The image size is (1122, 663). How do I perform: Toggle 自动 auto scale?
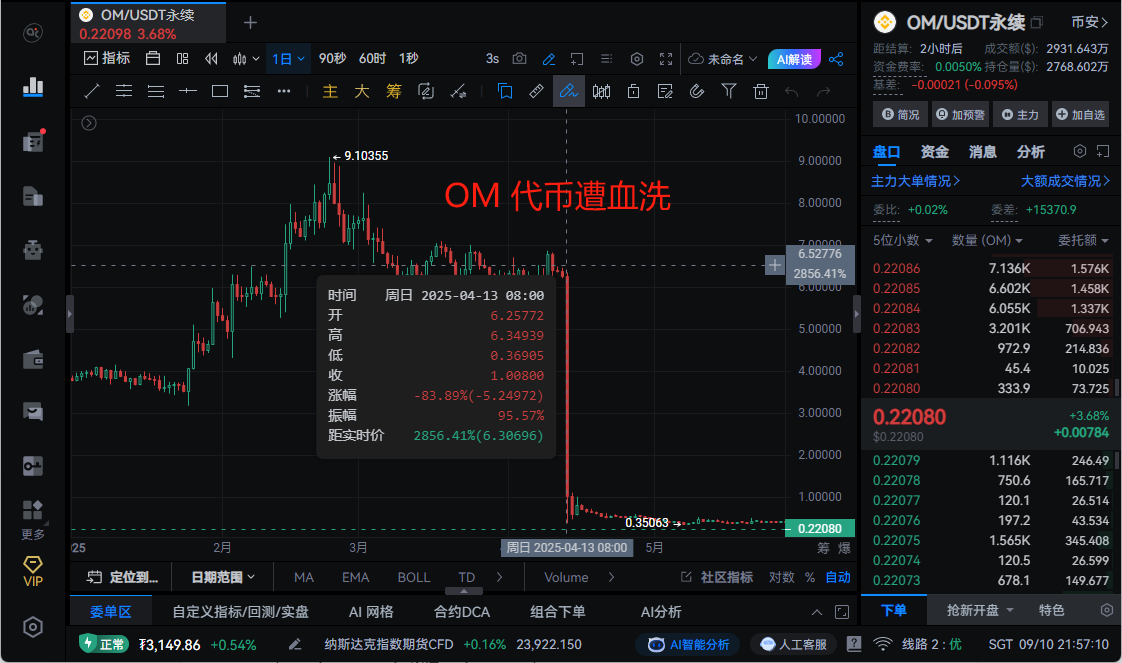tap(838, 577)
